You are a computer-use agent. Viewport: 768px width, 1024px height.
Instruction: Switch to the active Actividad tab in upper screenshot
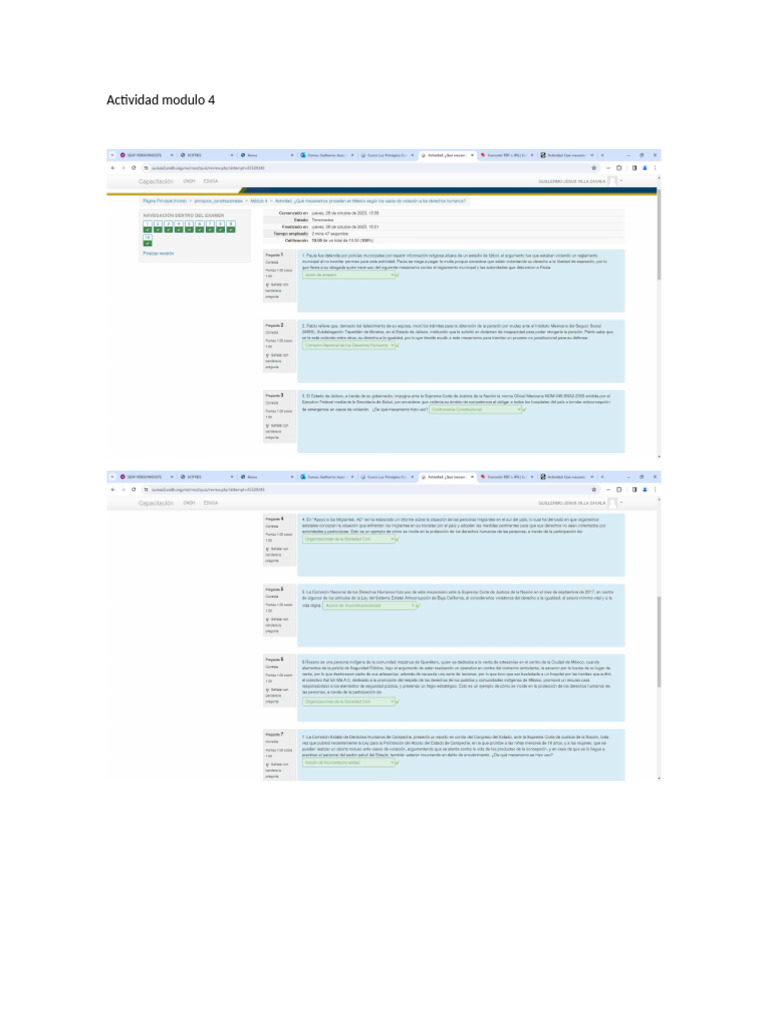[x=447, y=155]
